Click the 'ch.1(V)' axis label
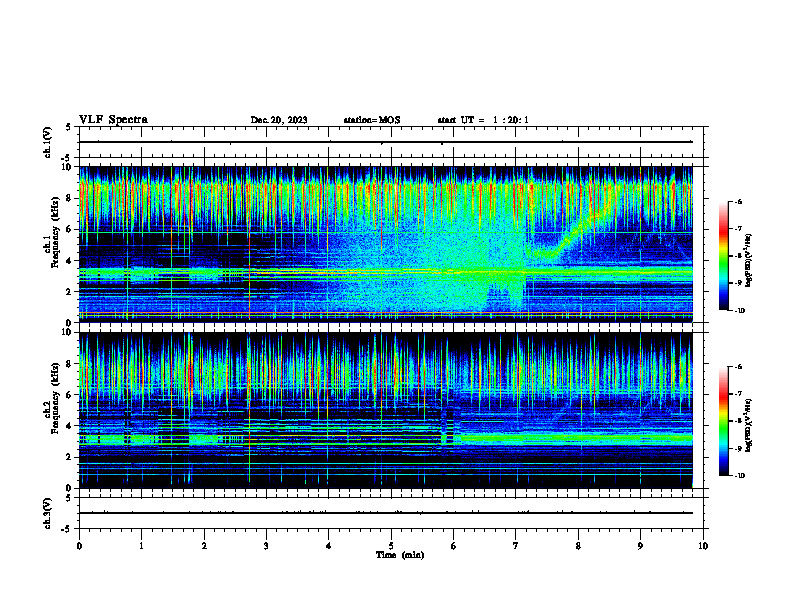This screenshot has height=612, width=792. (48, 142)
